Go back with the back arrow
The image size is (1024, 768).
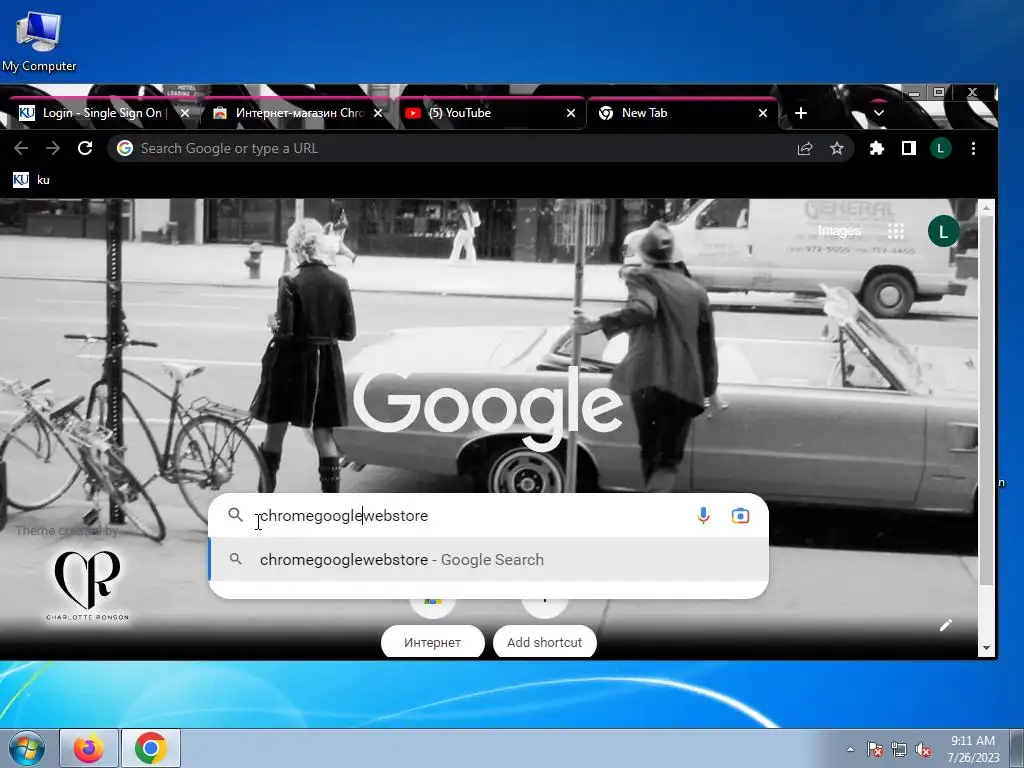(x=21, y=148)
